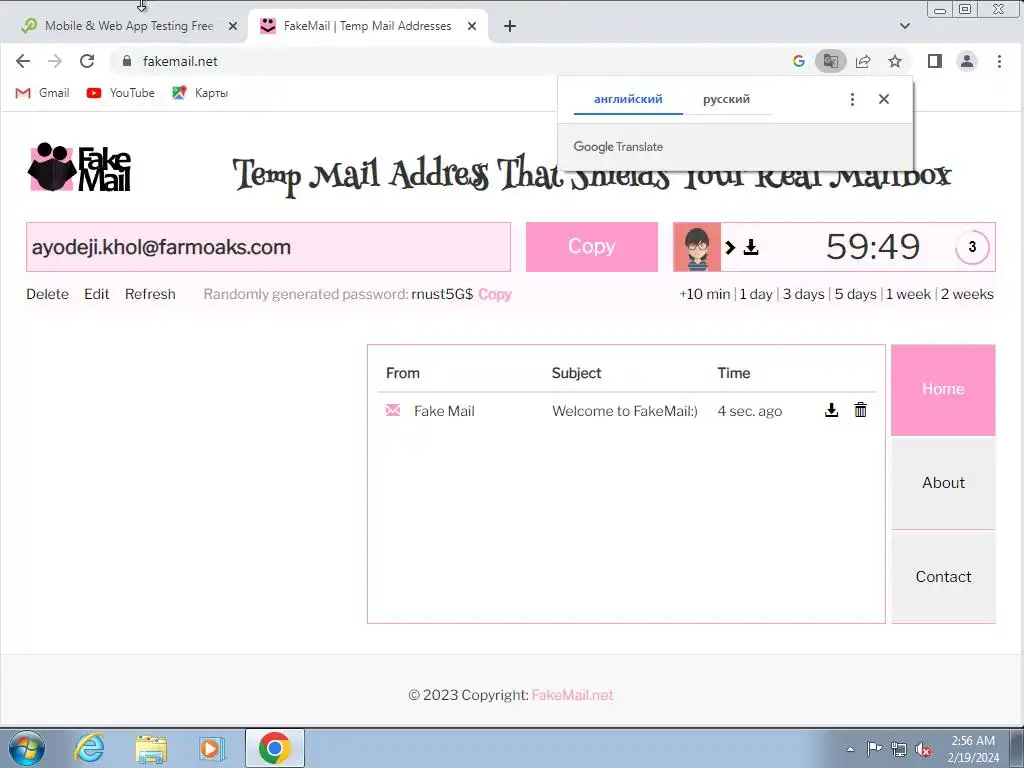This screenshot has width=1024, height=768.
Task: Click the temporary email address field
Action: click(268, 247)
